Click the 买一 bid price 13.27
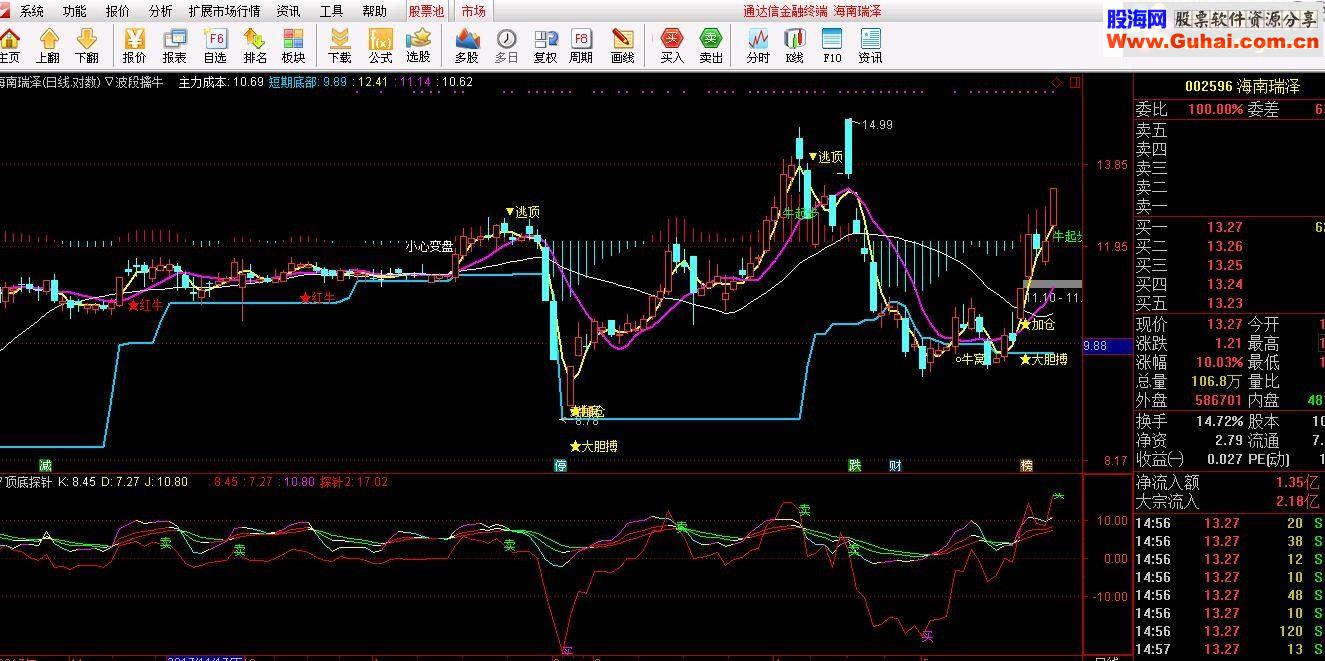 tap(1223, 227)
